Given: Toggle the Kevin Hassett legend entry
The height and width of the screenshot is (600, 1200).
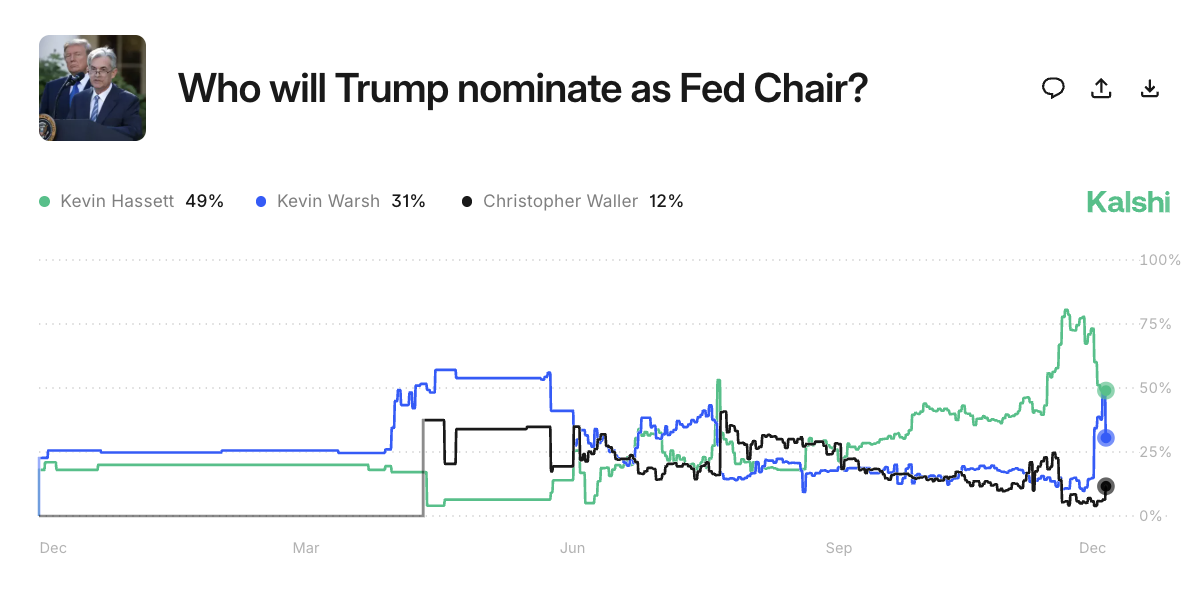Looking at the screenshot, I should click(131, 201).
